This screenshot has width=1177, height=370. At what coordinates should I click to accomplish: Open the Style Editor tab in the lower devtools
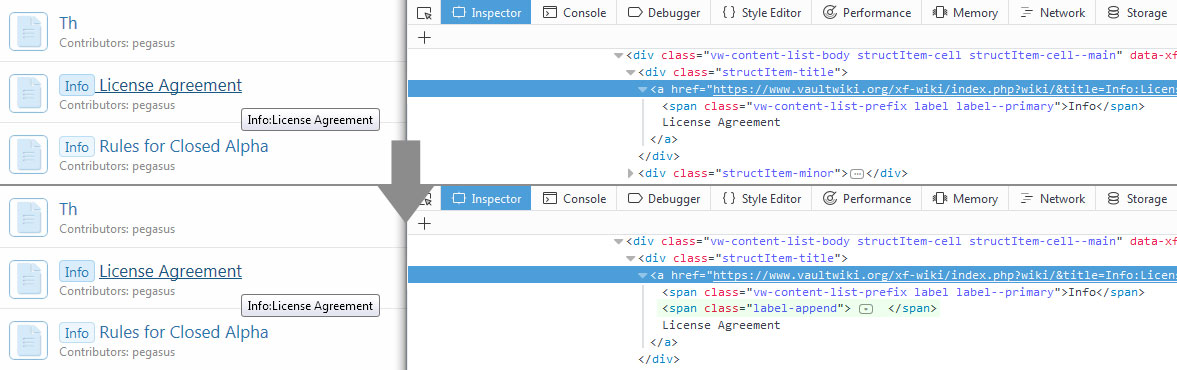pyautogui.click(x=761, y=199)
